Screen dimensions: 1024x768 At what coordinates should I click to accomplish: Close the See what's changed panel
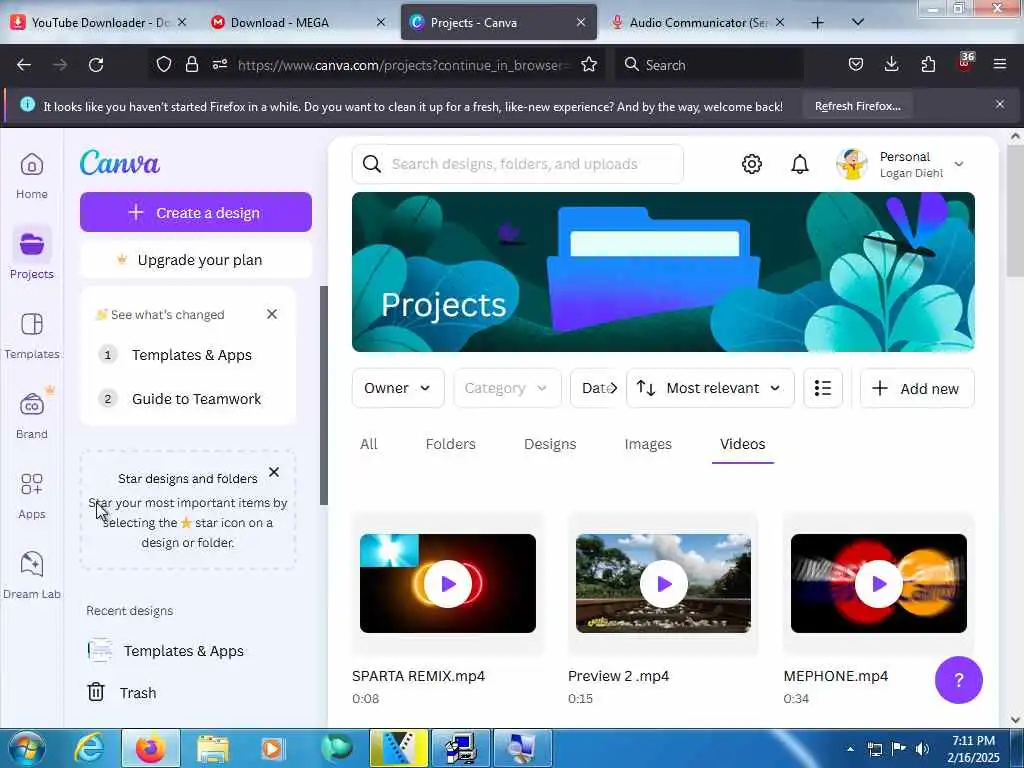tap(272, 314)
